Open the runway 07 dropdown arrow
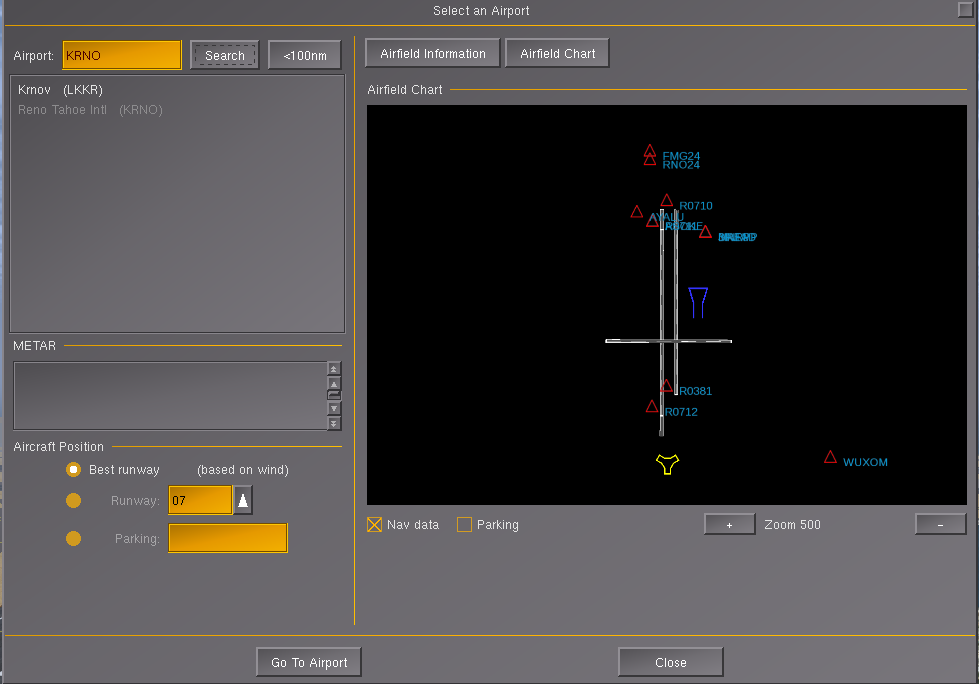979x684 pixels. (x=243, y=500)
